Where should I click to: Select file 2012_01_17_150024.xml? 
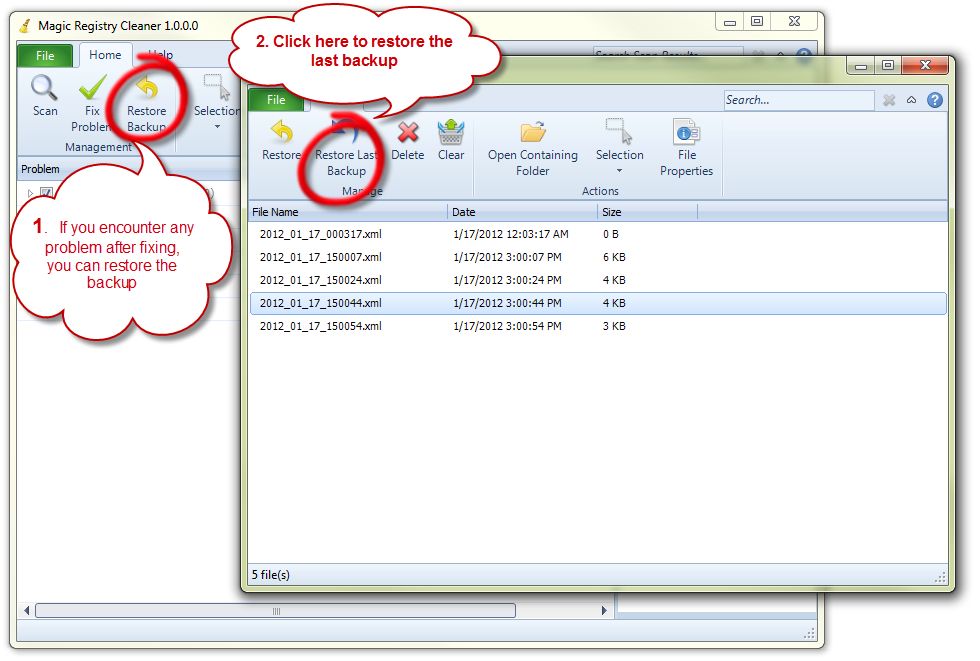(321, 281)
